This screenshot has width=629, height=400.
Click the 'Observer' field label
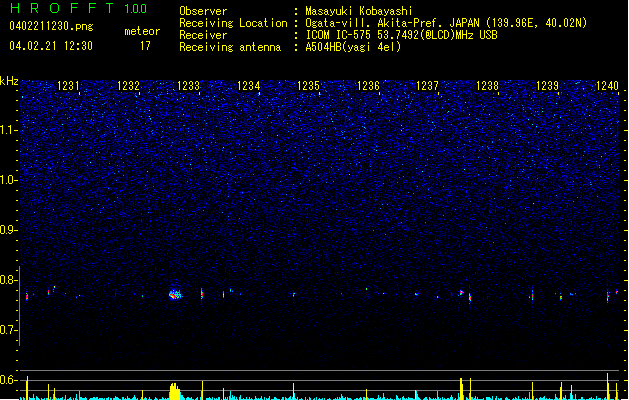click(x=203, y=11)
